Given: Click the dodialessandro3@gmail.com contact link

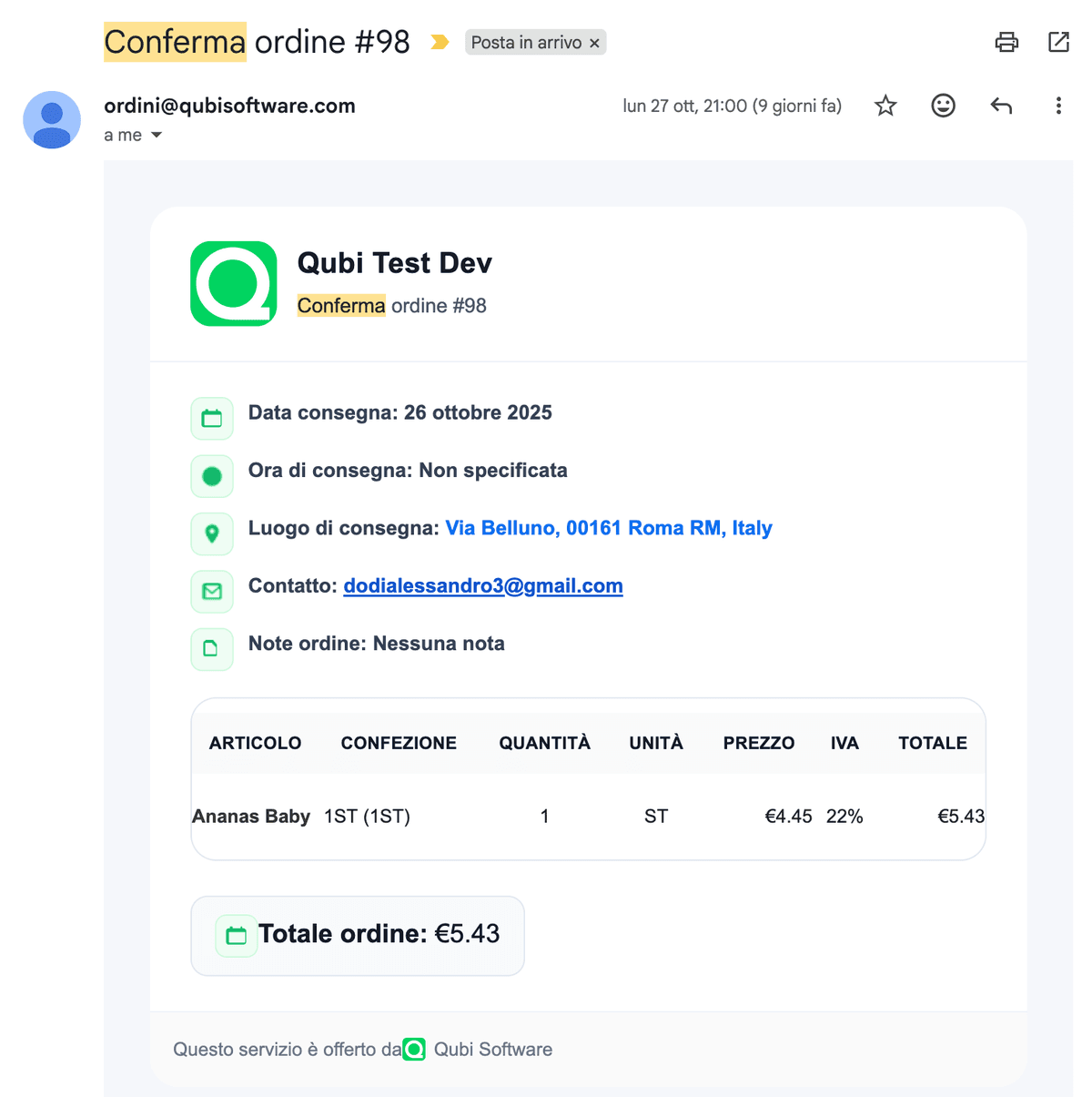Looking at the screenshot, I should point(482,585).
